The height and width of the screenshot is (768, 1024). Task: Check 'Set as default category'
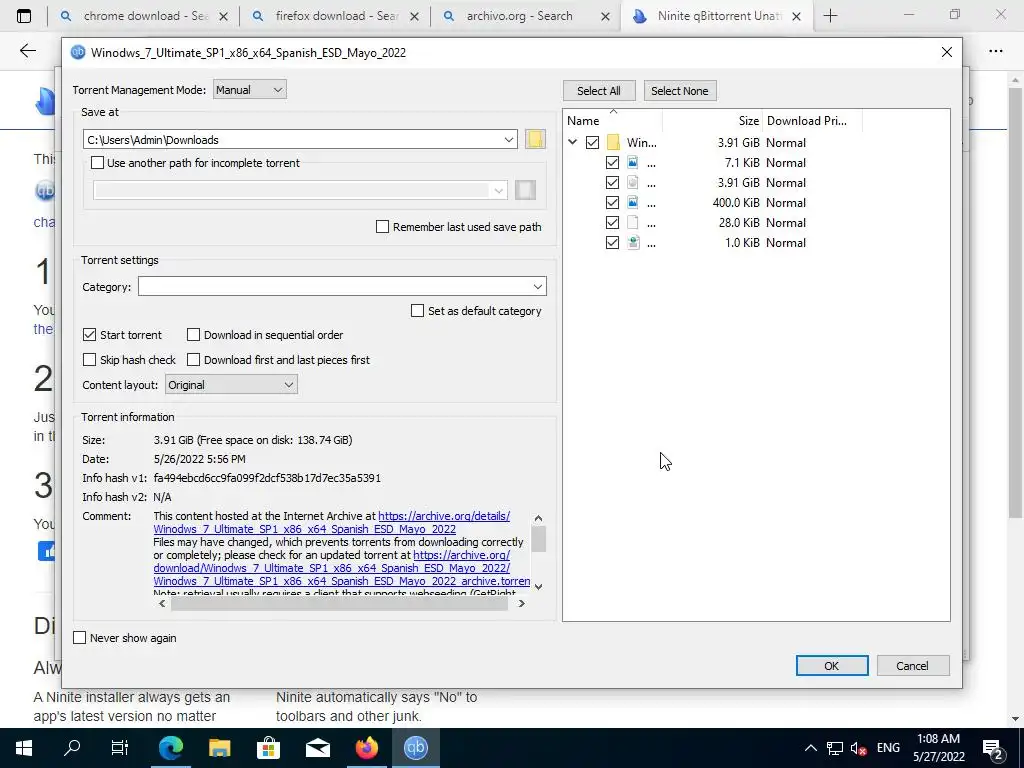417,311
